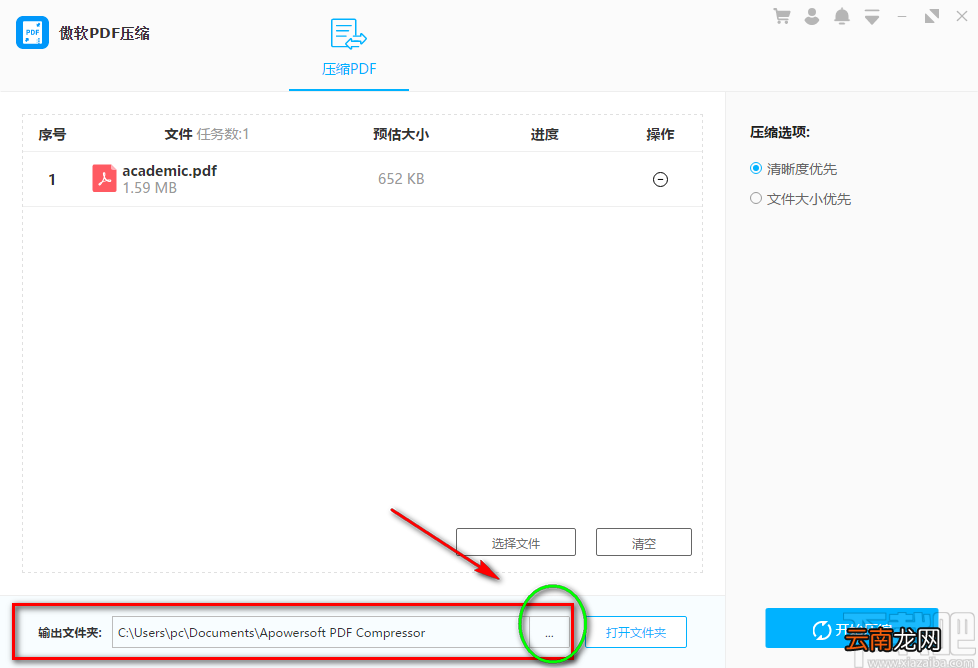Click the 压缩PDF tab icon
This screenshot has width=978, height=668.
[349, 34]
